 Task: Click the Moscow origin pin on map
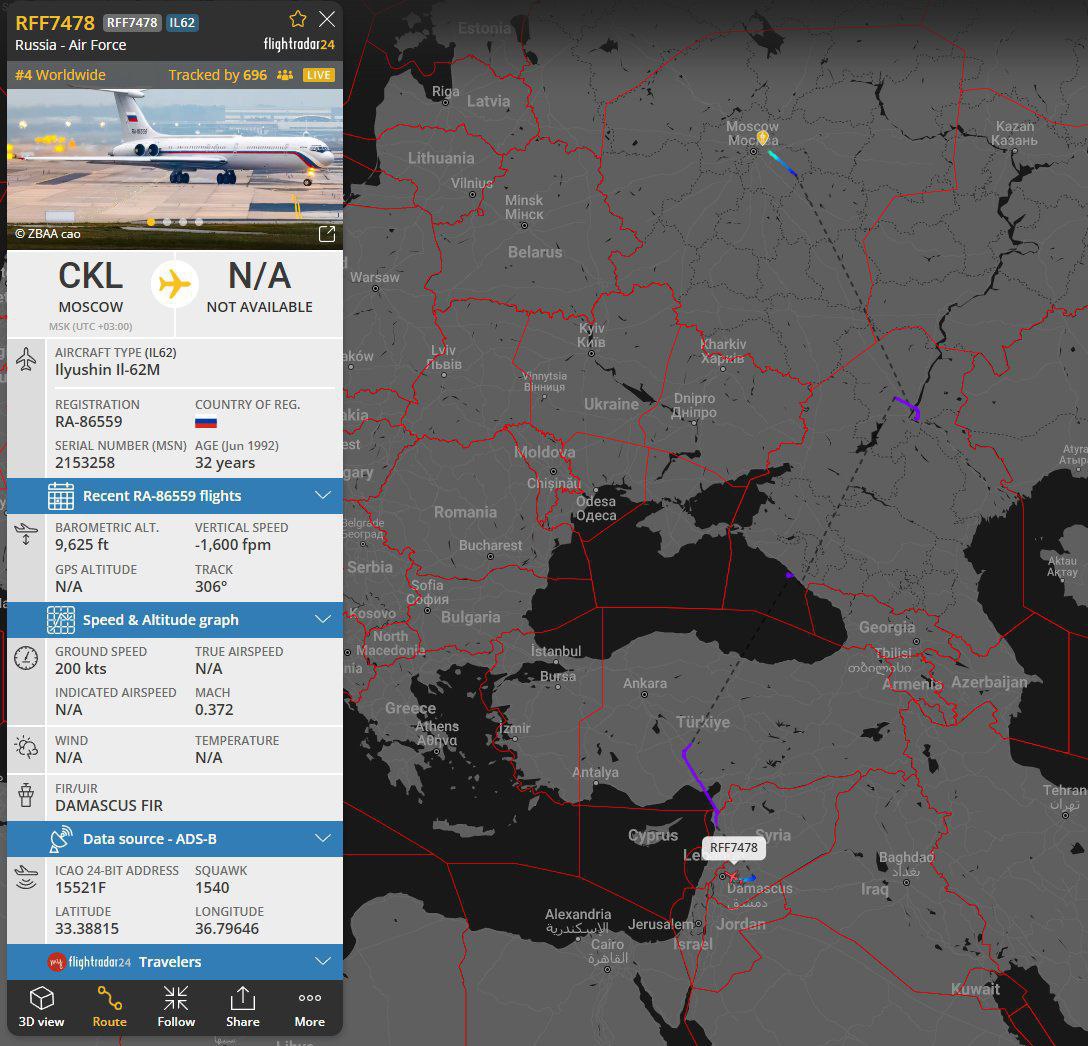click(762, 137)
